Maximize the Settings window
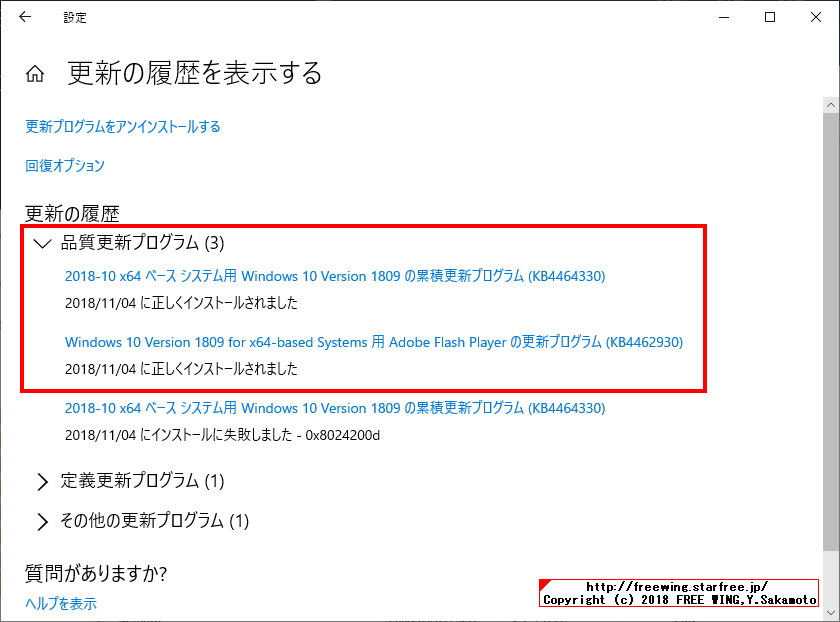The height and width of the screenshot is (622, 840). pos(772,17)
